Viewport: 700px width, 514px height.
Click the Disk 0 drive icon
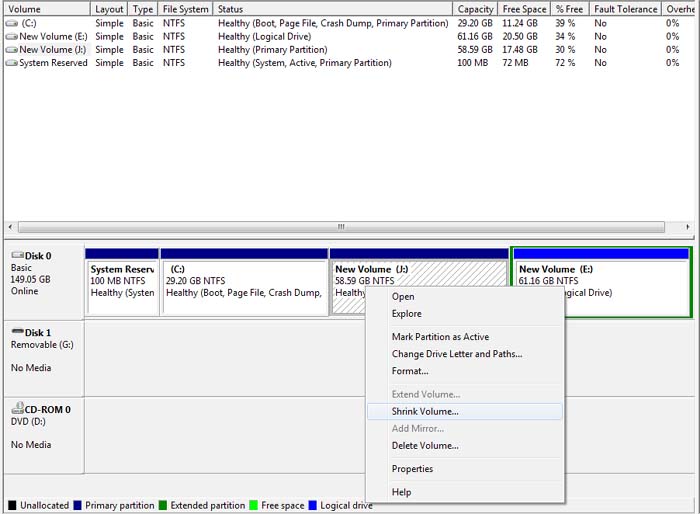17,256
